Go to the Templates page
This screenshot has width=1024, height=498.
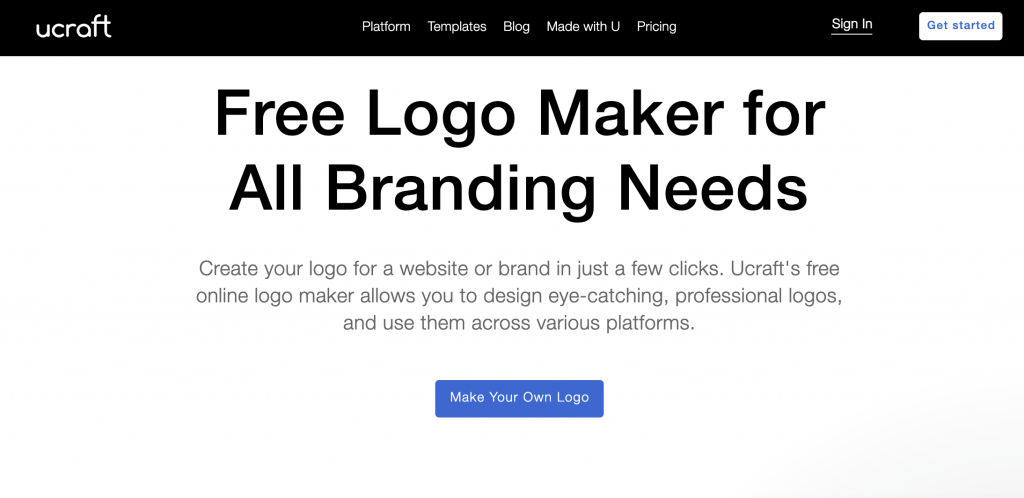[456, 27]
